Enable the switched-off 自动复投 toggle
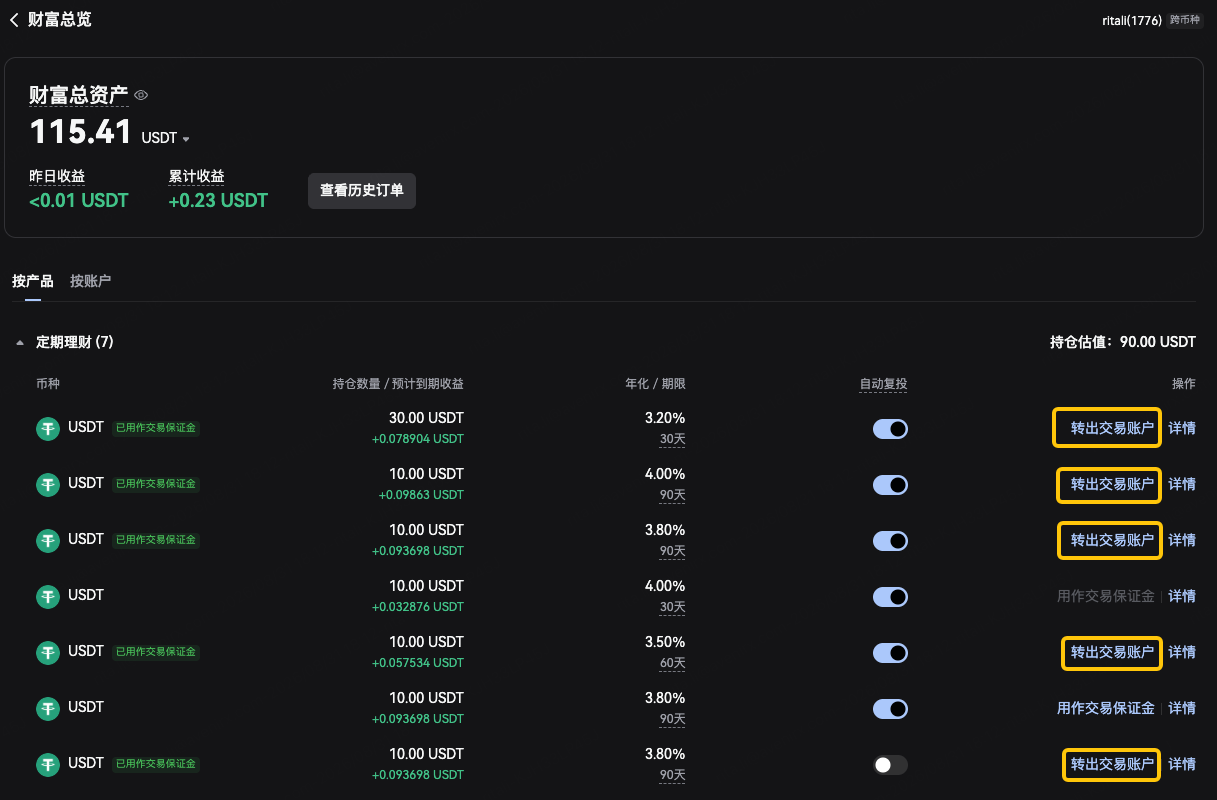Screen dimensions: 1217x800 (x=890, y=765)
